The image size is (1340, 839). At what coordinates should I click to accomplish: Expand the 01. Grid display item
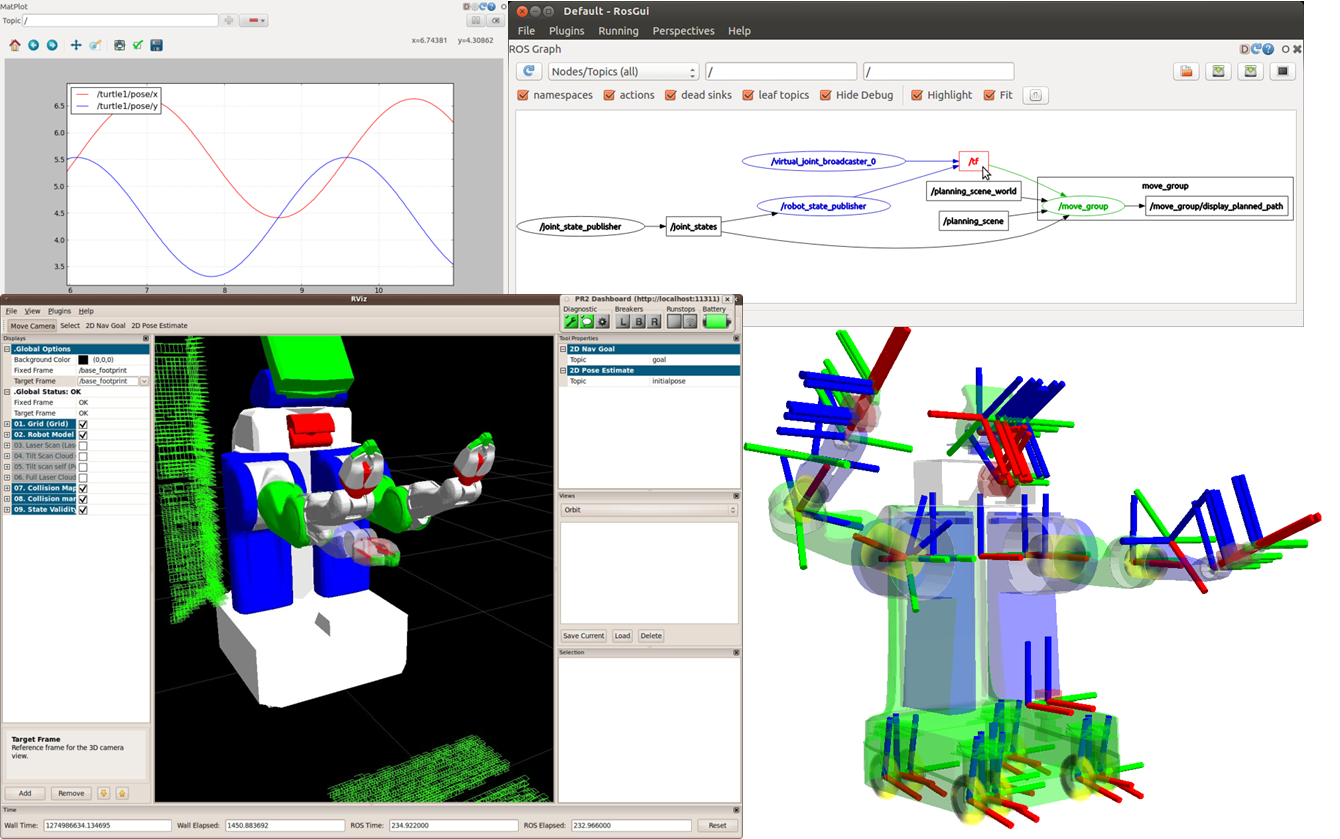click(x=8, y=424)
